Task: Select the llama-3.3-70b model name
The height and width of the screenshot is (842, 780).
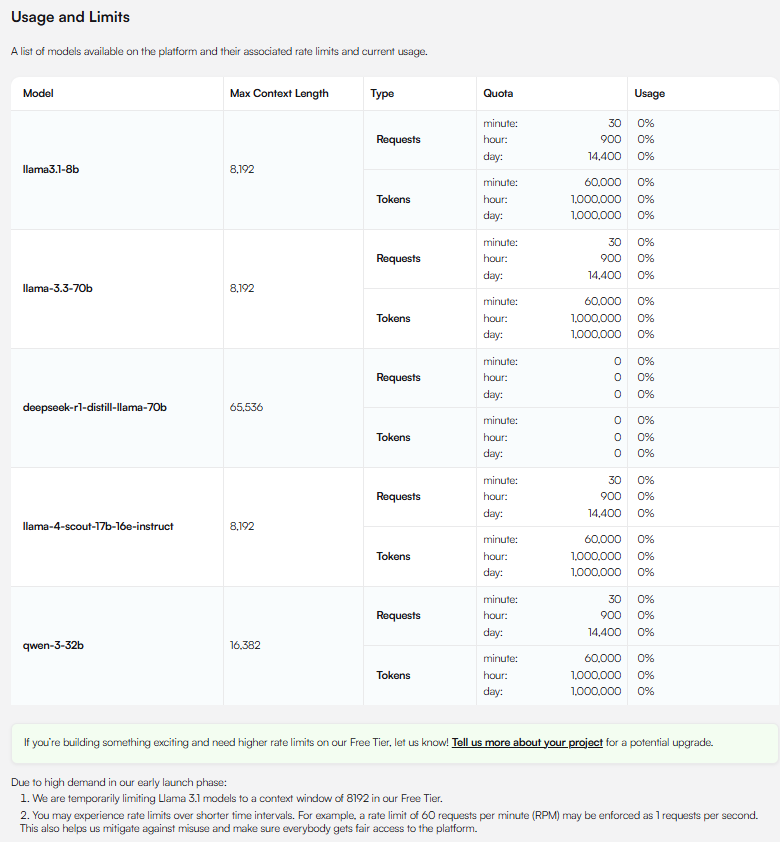Action: point(57,289)
